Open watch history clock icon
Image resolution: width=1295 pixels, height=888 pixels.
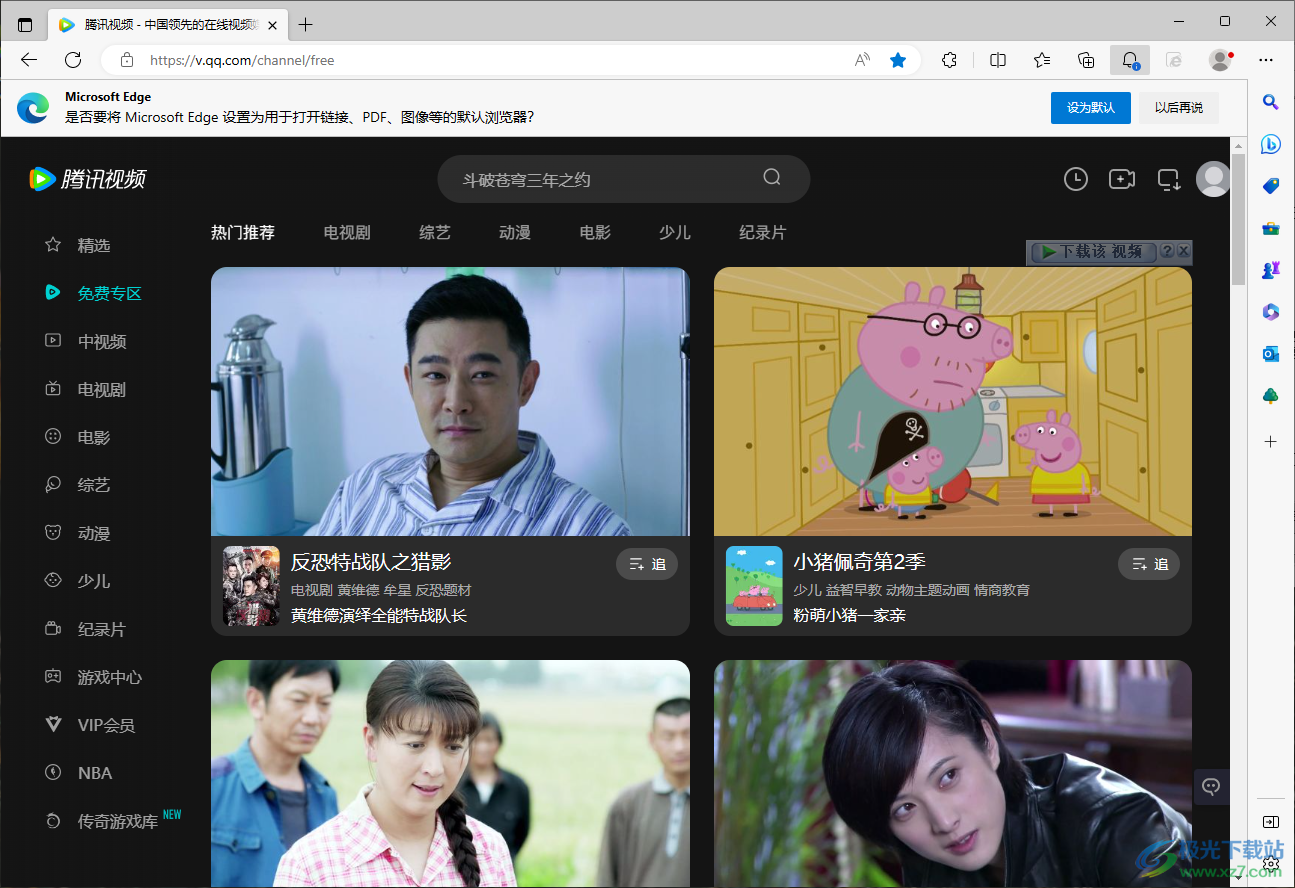tap(1076, 179)
